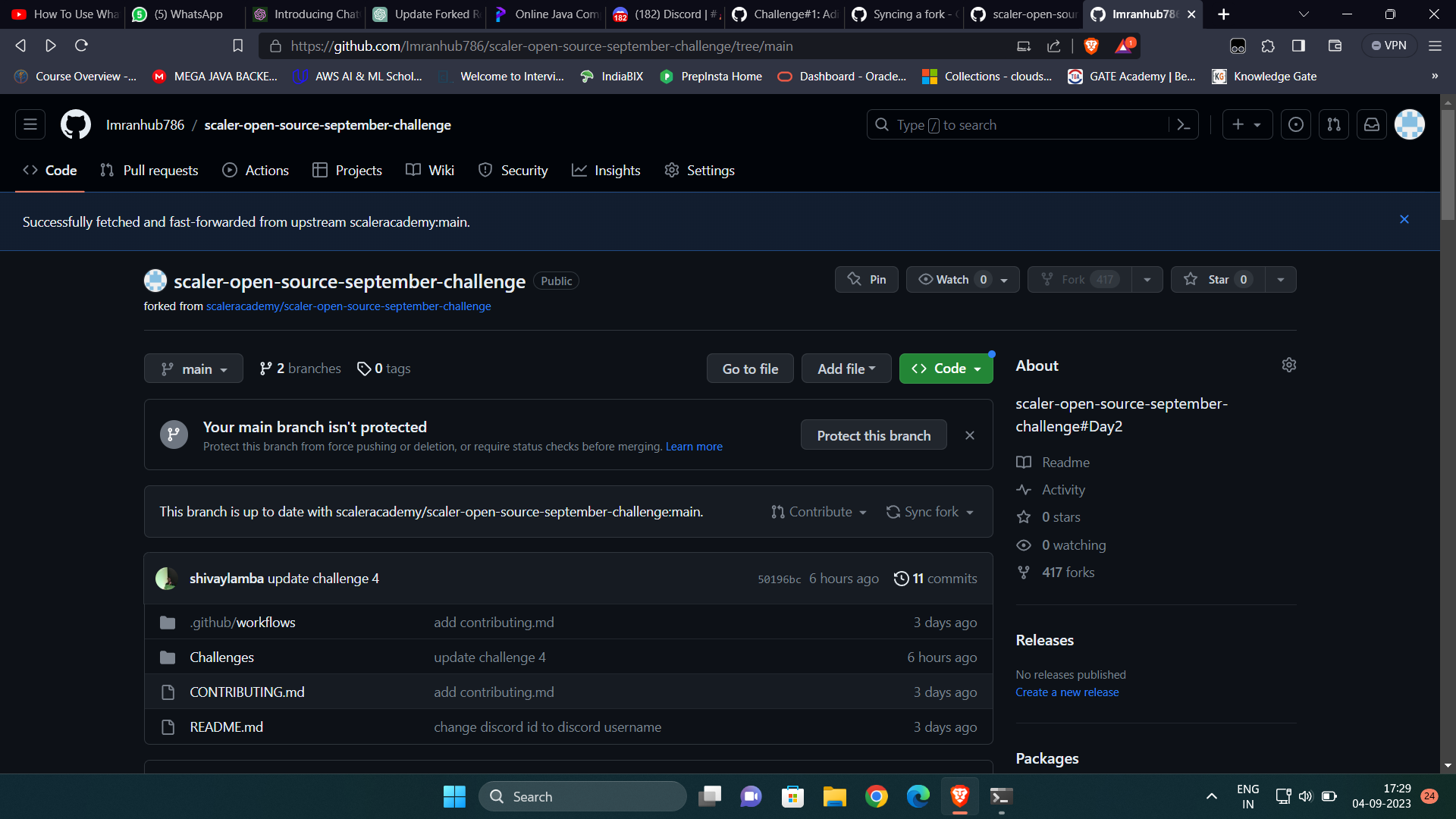The width and height of the screenshot is (1456, 819).
Task: View commit history via the clock icon
Action: pyautogui.click(x=902, y=578)
